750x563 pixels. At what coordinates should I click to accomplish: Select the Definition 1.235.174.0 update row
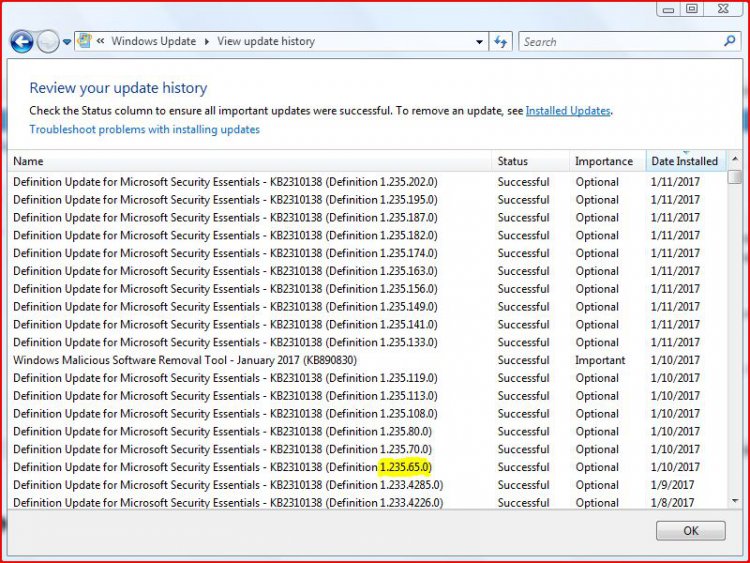click(367, 253)
